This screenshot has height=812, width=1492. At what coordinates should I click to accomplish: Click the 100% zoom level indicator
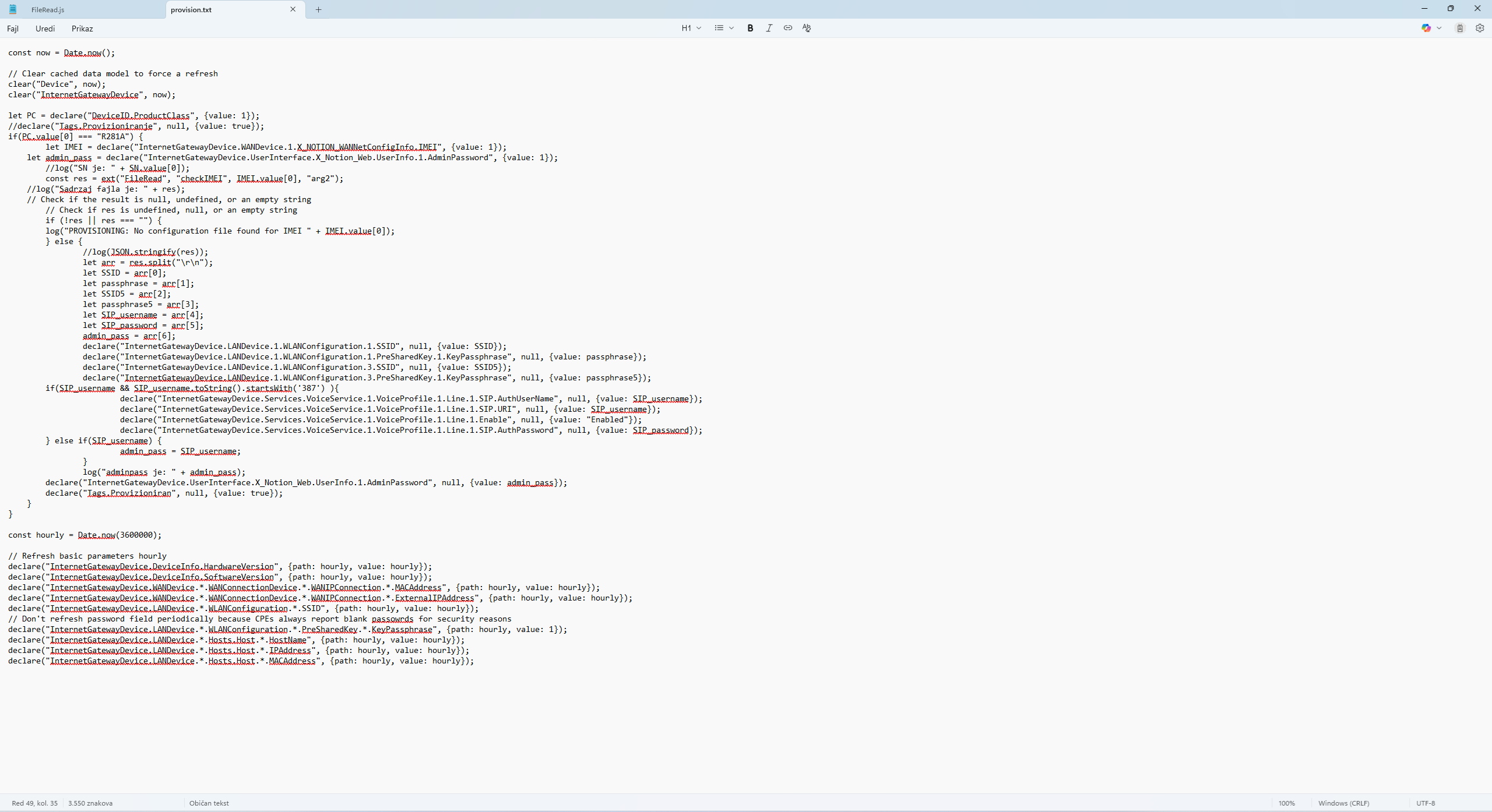(1286, 803)
